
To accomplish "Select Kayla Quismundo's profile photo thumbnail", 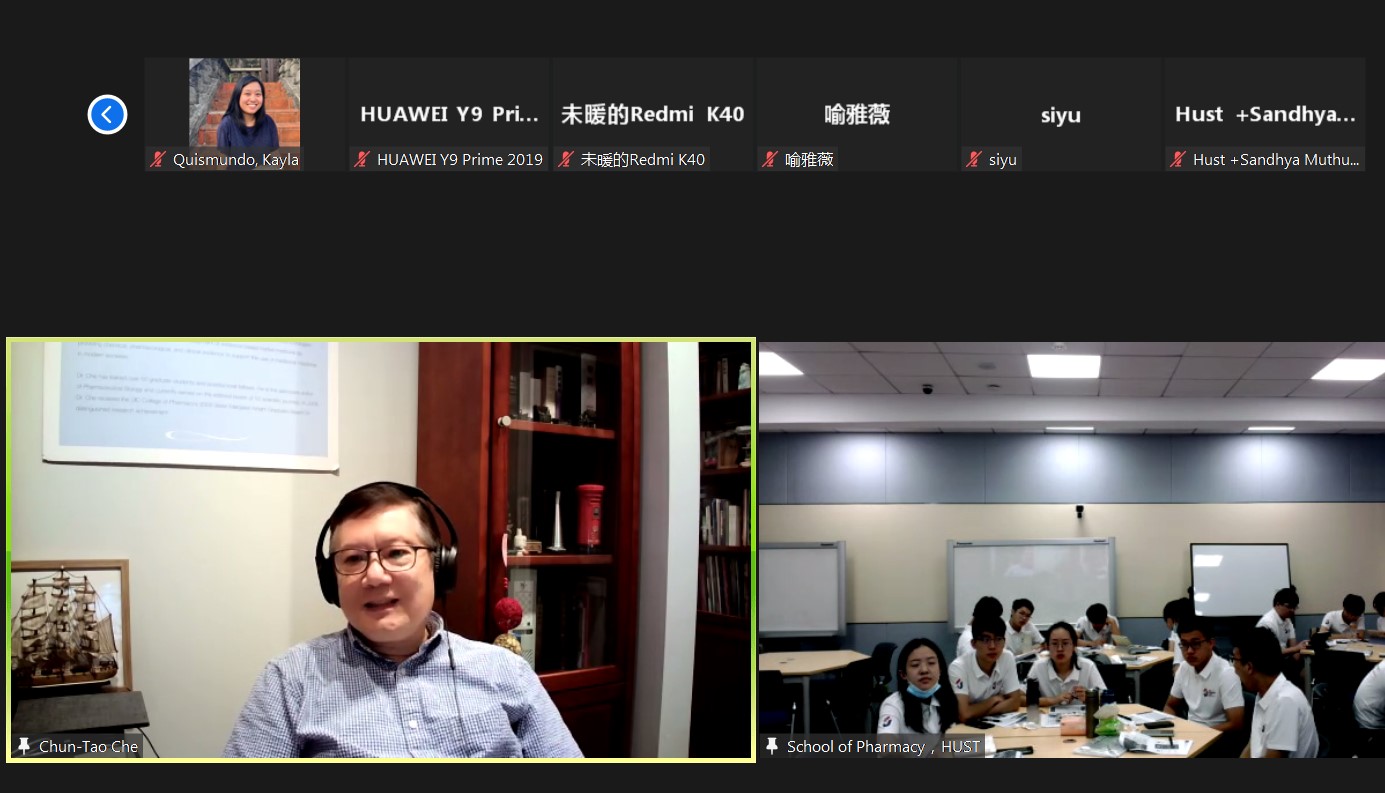I will (x=244, y=103).
